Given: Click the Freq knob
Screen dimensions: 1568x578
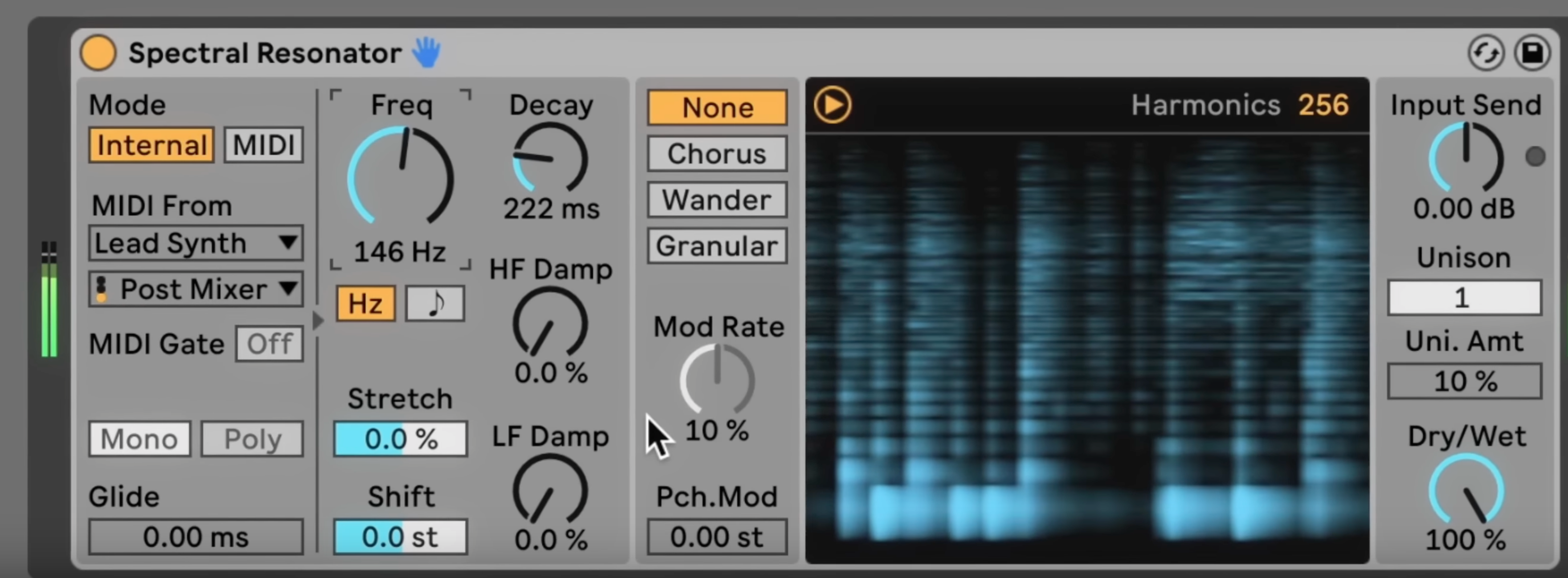Looking at the screenshot, I should (400, 176).
